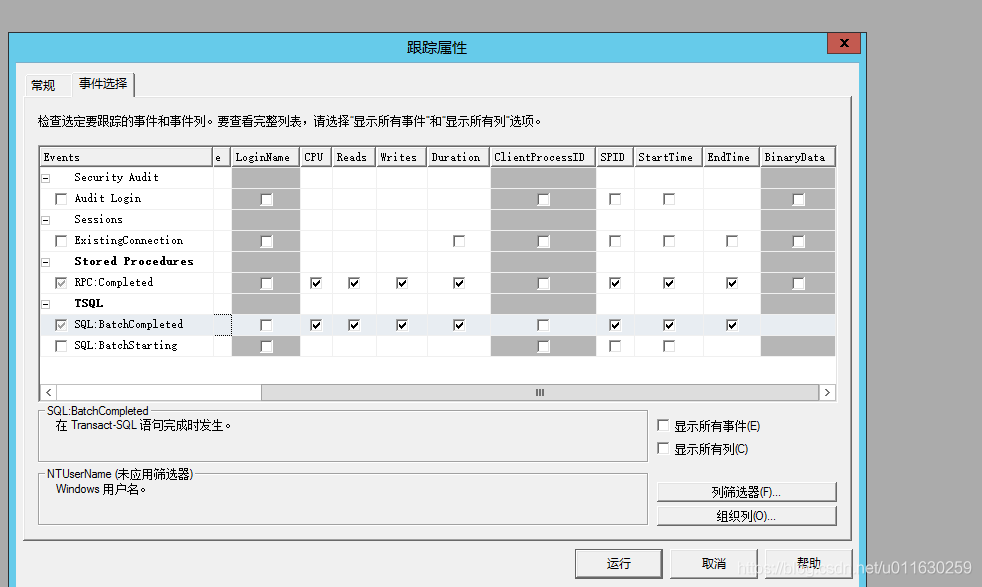This screenshot has height=587, width=982.
Task: Enable the ExistingConnection event checkbox
Action: [x=61, y=241]
